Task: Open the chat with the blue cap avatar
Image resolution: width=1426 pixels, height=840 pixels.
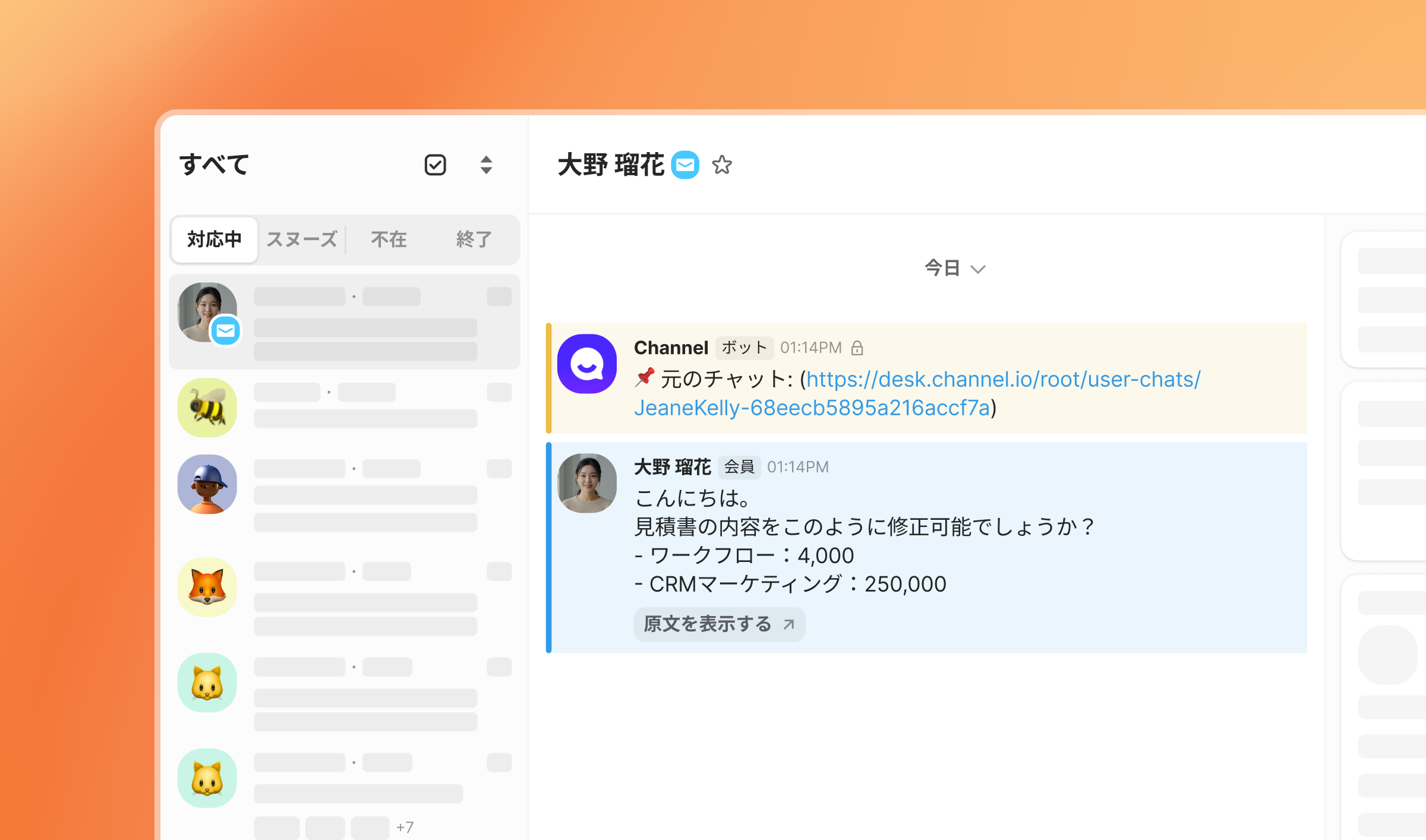Action: click(345, 493)
